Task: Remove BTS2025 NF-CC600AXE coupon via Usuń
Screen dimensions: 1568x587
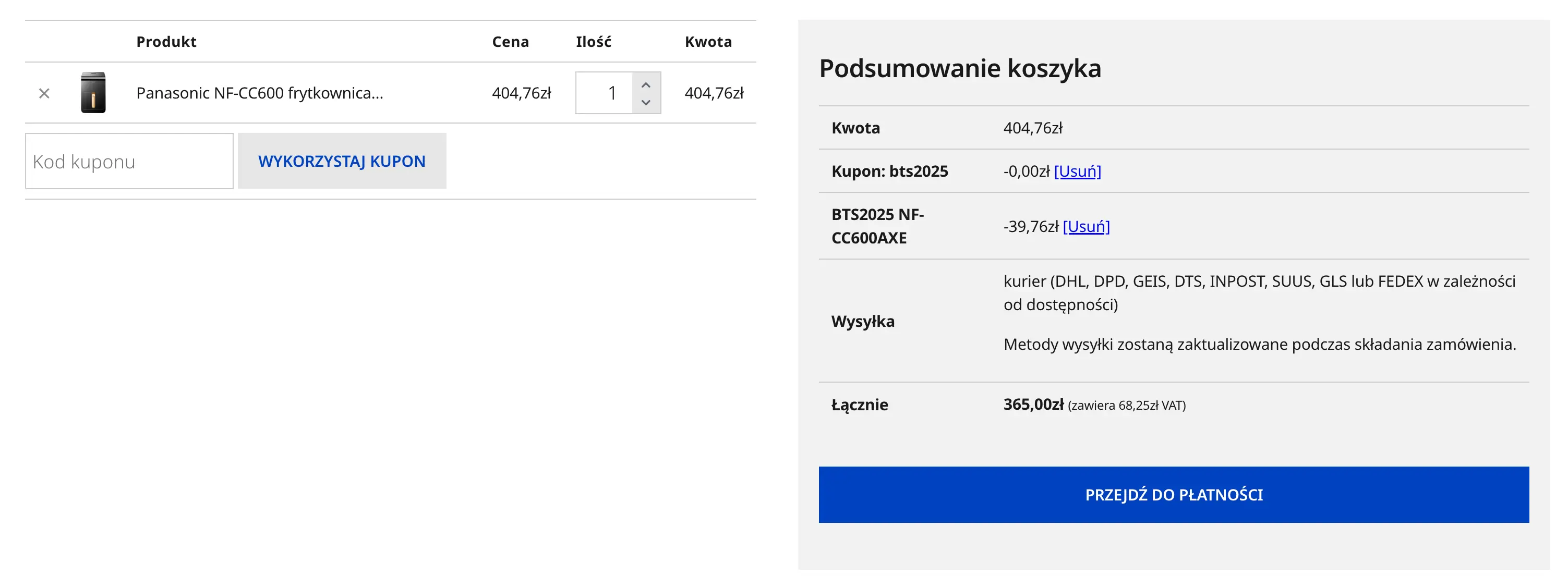Action: click(1086, 227)
